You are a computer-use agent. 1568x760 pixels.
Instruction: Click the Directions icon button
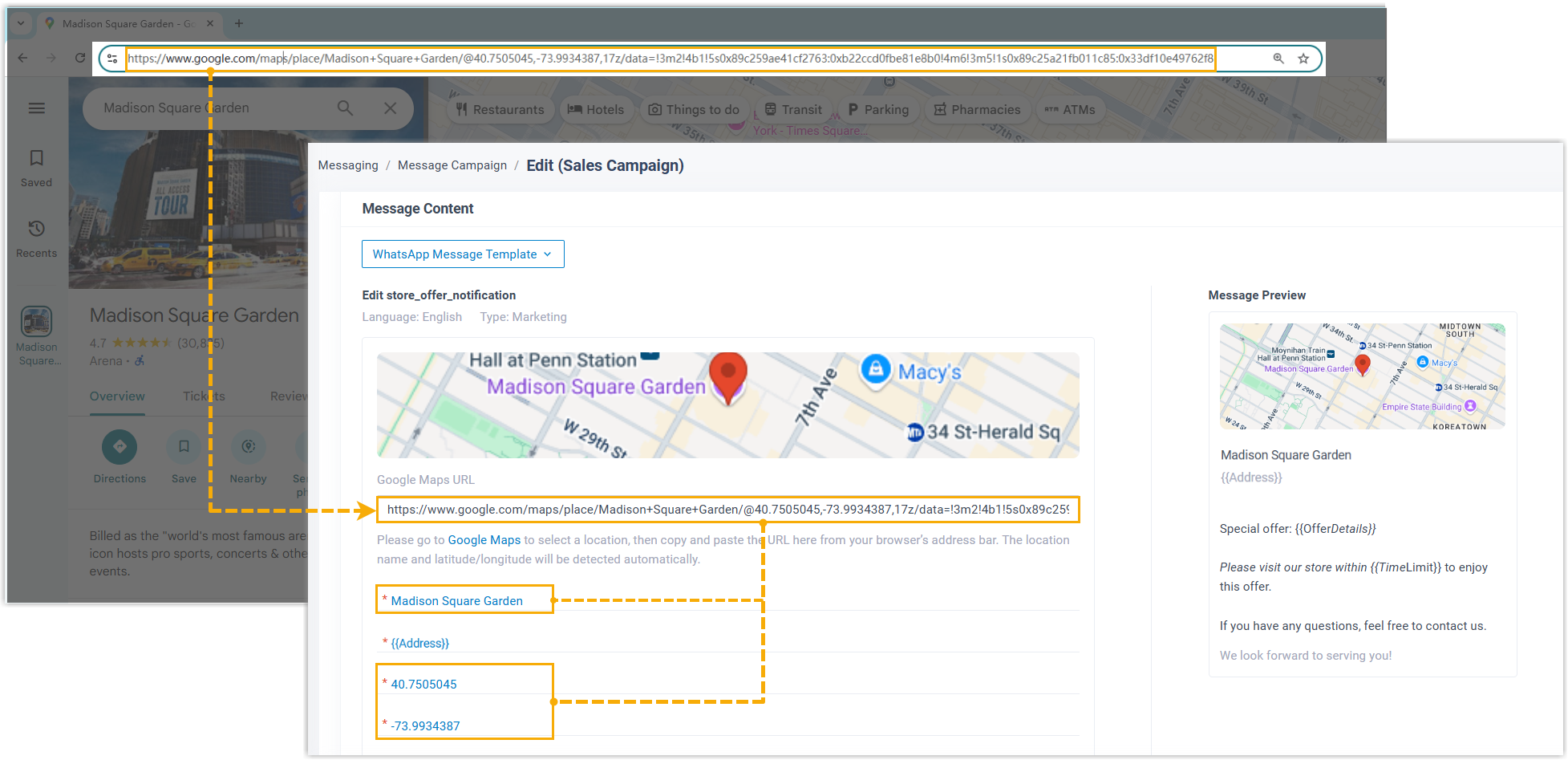(120, 447)
